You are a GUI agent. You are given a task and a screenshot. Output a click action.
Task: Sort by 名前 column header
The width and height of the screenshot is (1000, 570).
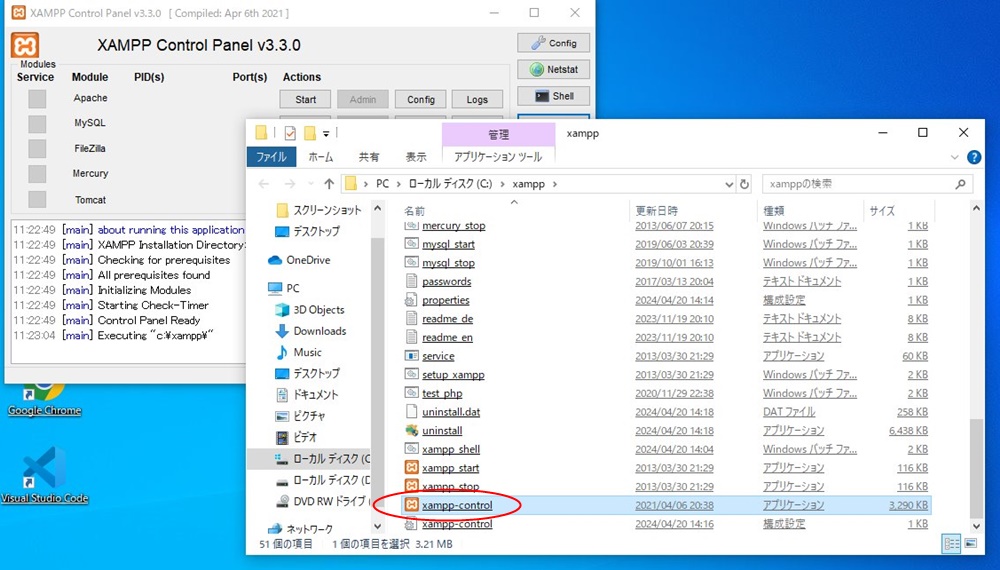[415, 210]
